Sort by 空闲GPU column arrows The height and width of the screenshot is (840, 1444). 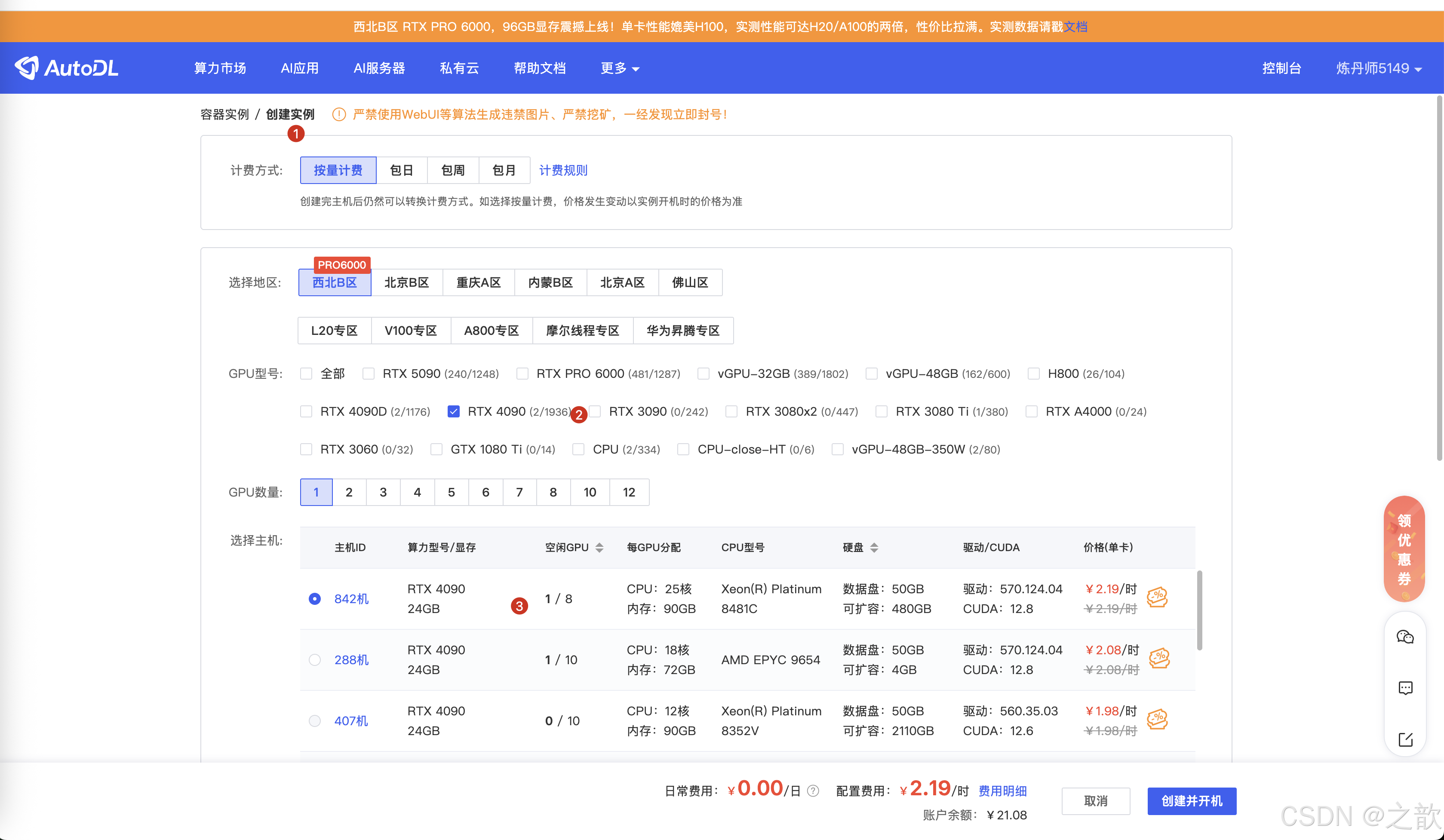click(x=599, y=547)
